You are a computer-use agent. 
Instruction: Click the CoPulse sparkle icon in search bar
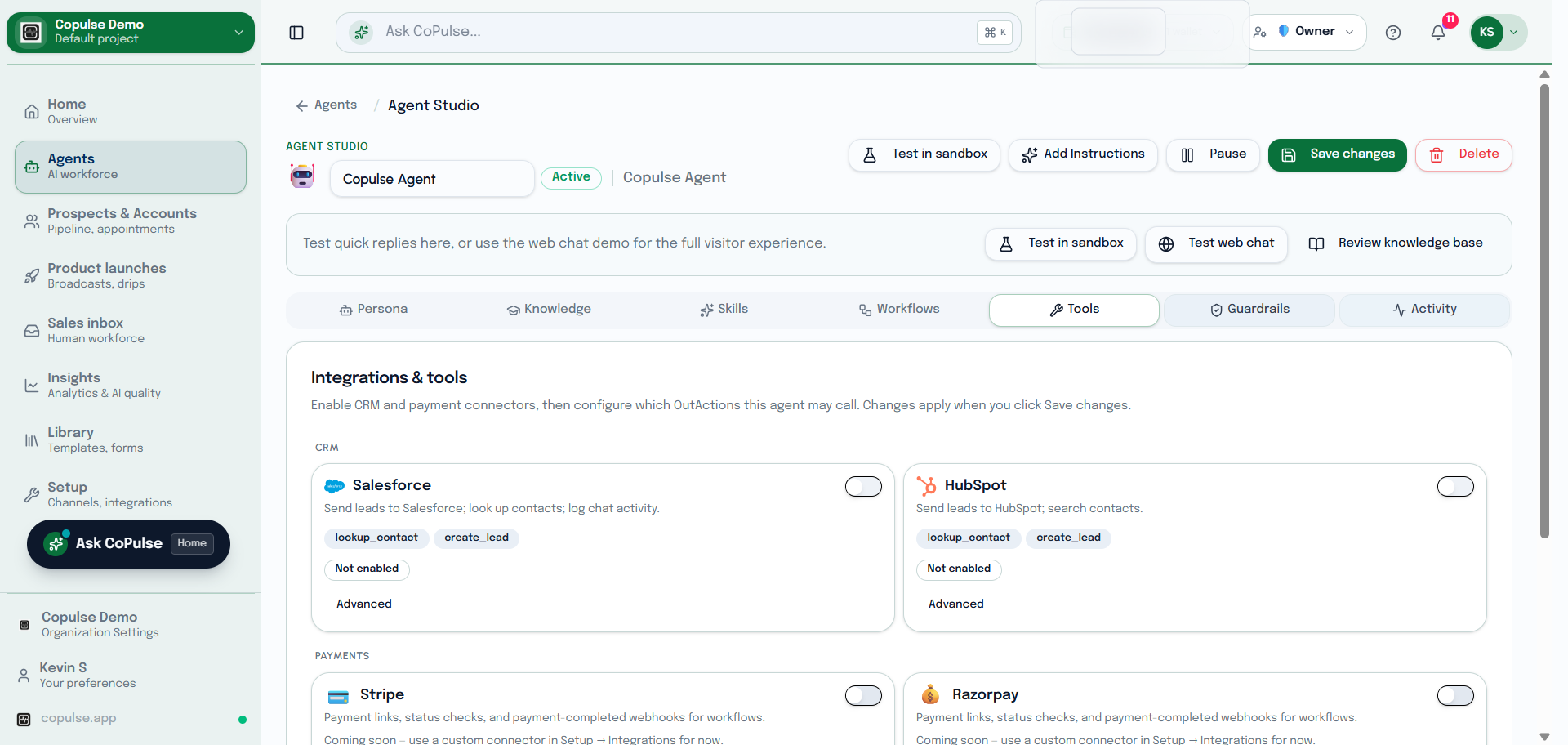coord(361,33)
